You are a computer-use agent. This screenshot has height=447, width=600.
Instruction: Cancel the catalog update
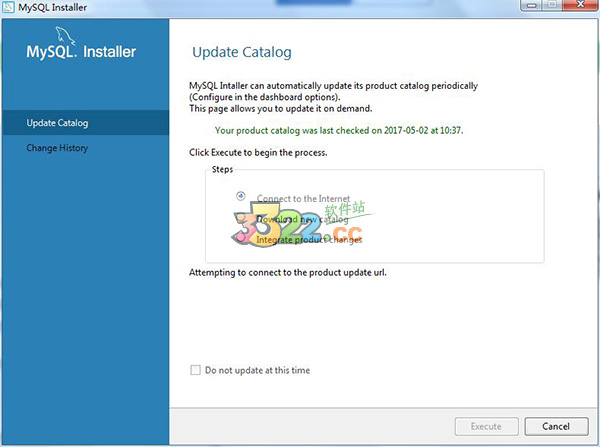556,426
